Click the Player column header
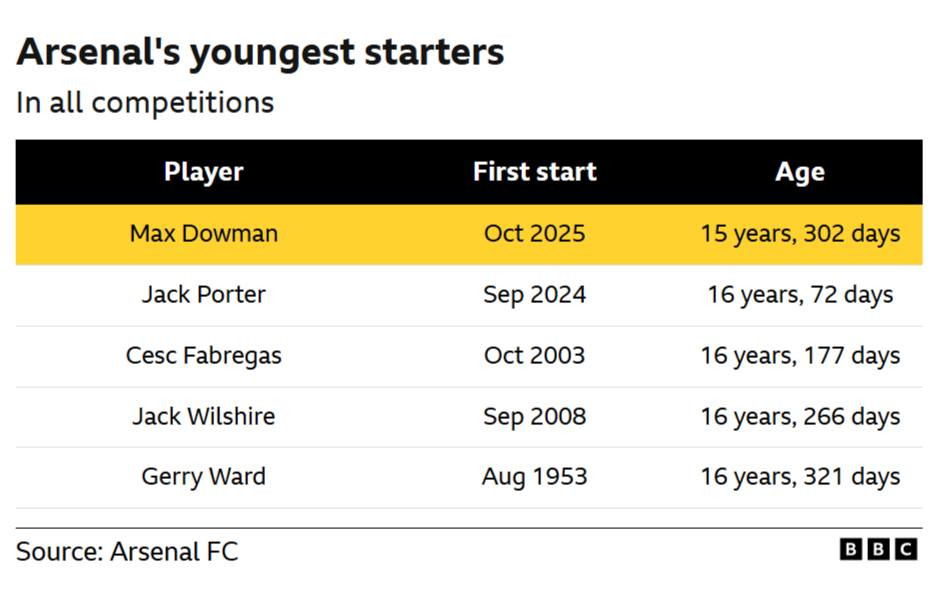Image resolution: width=938 pixels, height=594 pixels. click(x=204, y=172)
